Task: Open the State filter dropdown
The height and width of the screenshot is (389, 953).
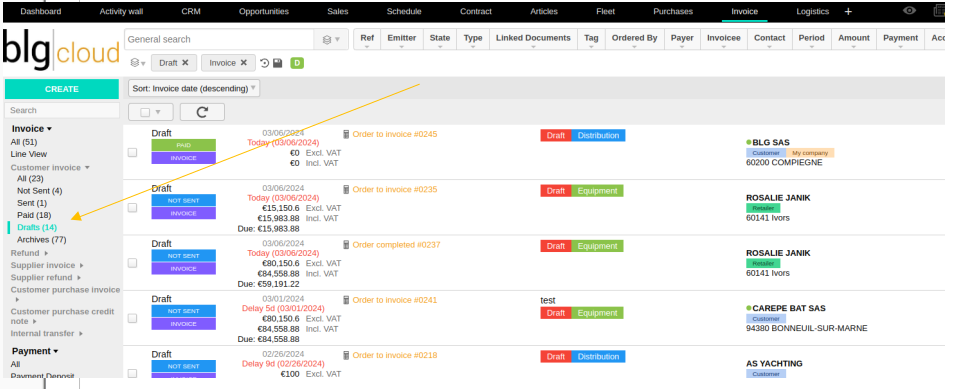Action: (x=440, y=40)
